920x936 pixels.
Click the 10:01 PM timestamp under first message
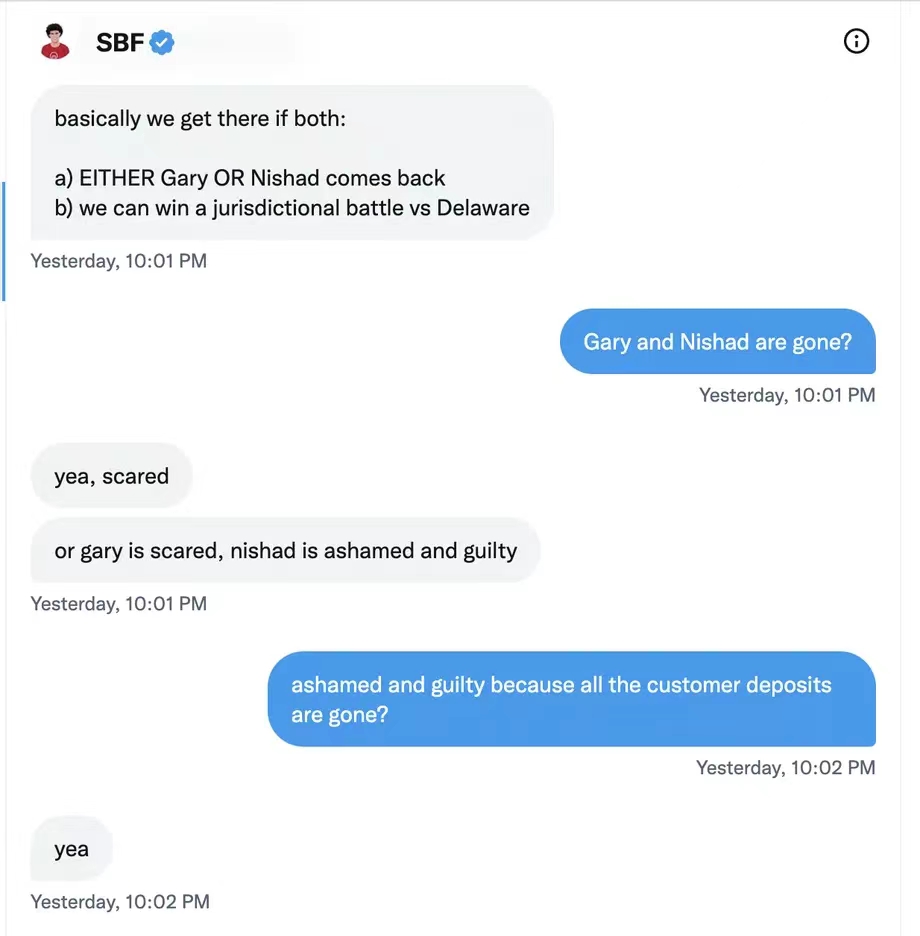pos(119,261)
